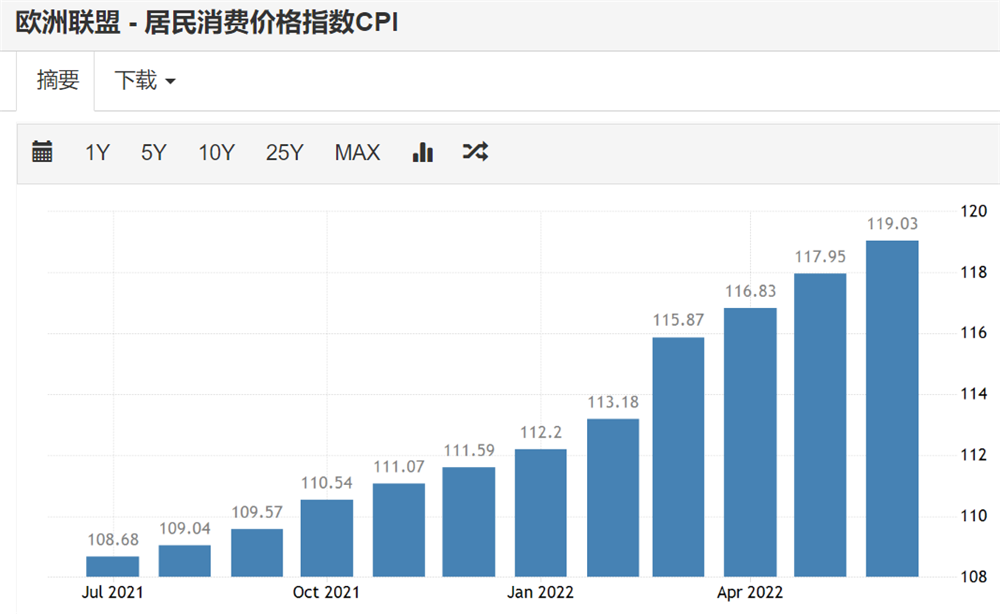Click the tallest bar labeled 119.03
Screen dimensions: 1000x614
tap(892, 408)
